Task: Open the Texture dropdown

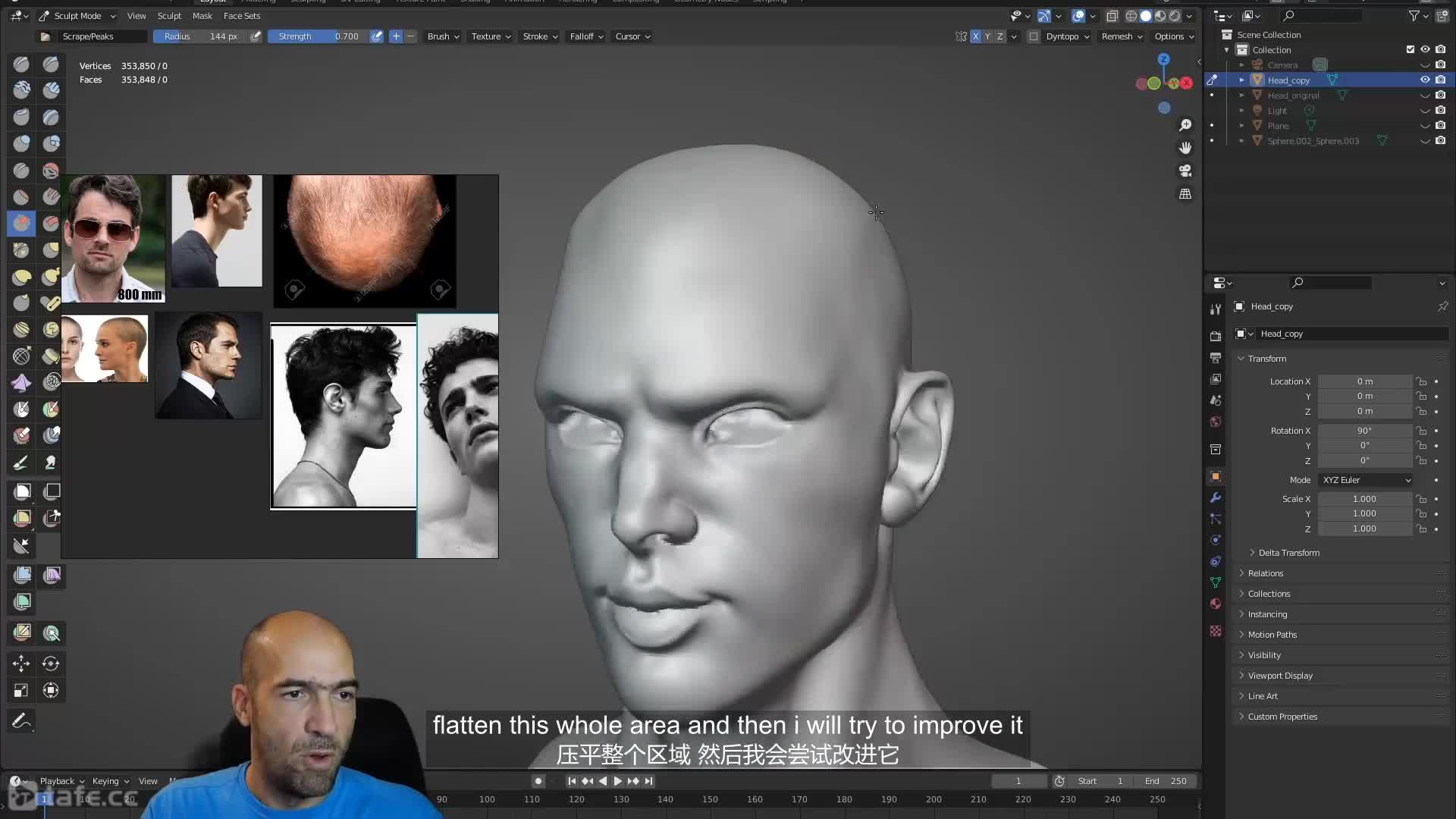Action: pos(491,36)
